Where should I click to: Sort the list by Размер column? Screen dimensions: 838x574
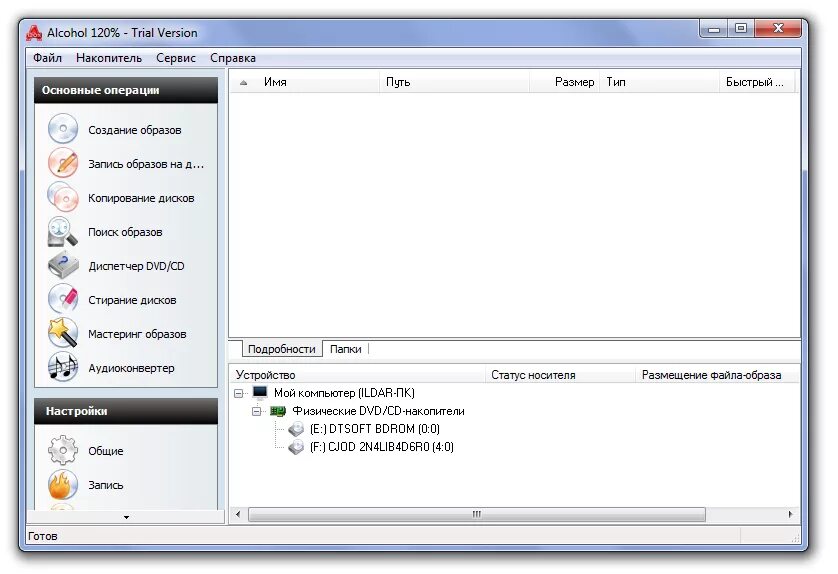564,82
